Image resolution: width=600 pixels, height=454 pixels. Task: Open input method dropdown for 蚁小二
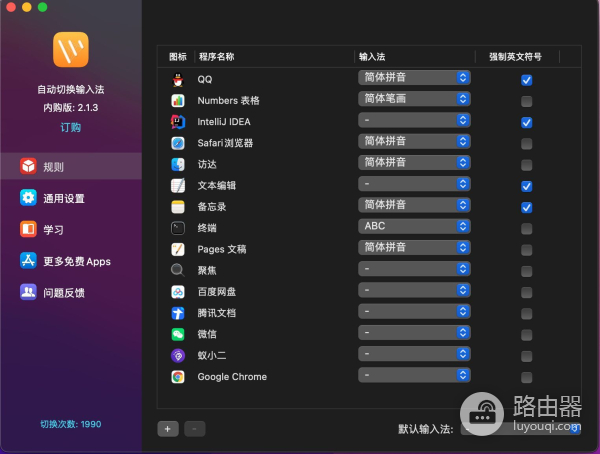click(414, 354)
